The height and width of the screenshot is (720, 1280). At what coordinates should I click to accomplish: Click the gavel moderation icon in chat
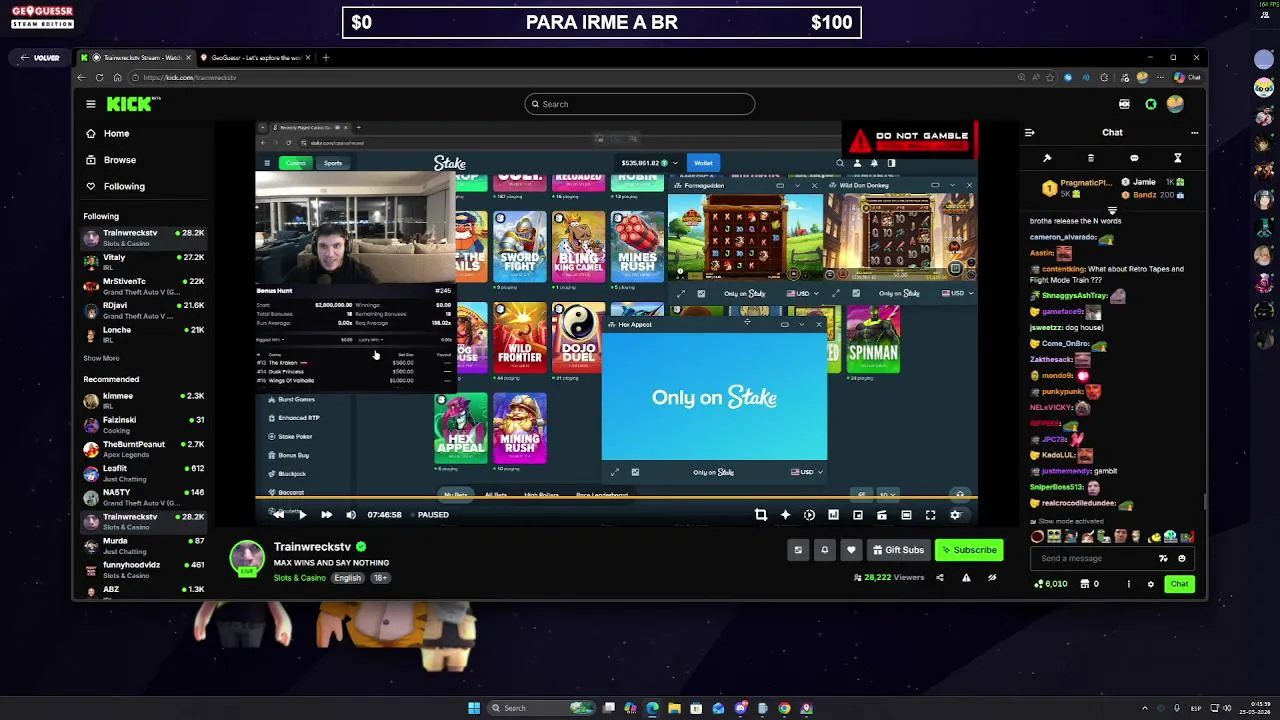(x=1047, y=158)
